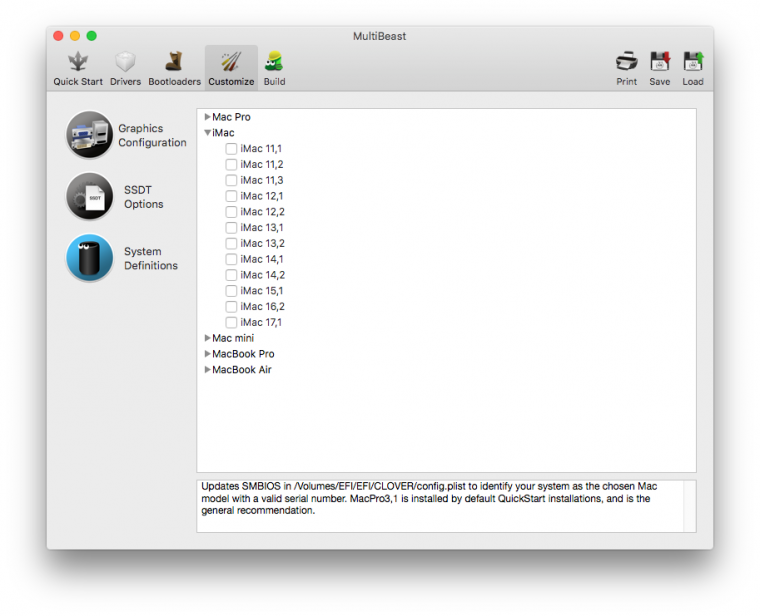This screenshot has width=760, height=616.
Task: Click the System Definitions label
Action: pos(151,258)
